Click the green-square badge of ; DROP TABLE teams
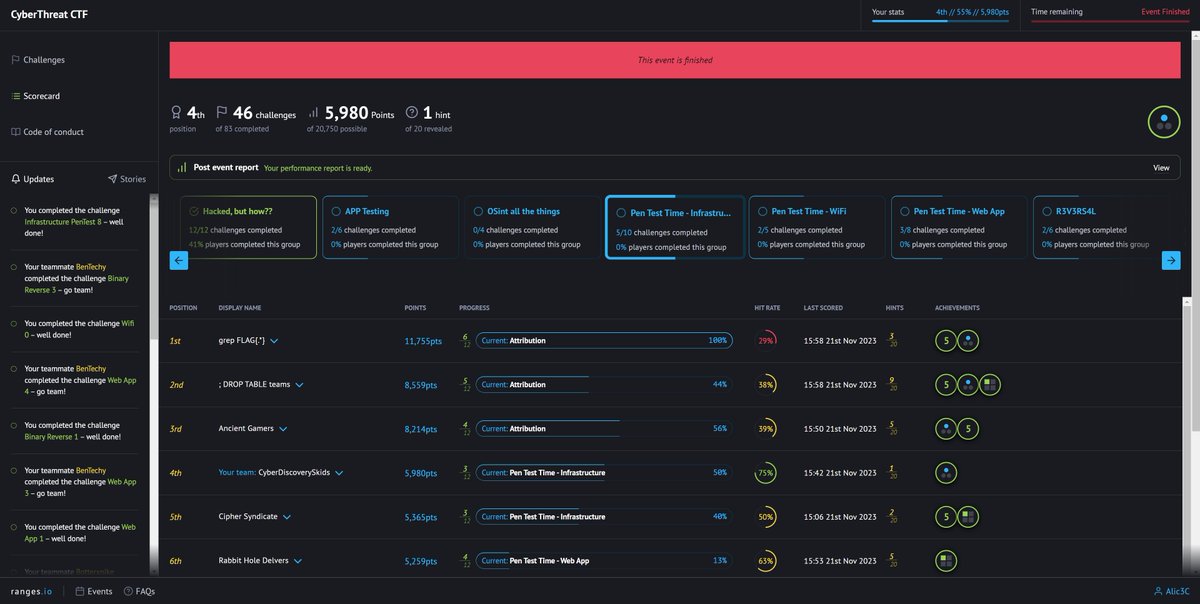1200x604 pixels. click(x=989, y=385)
